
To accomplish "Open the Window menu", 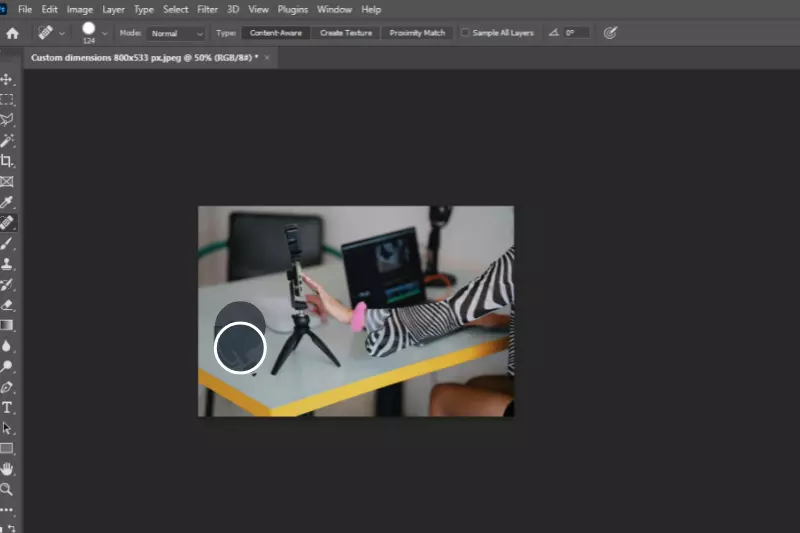I will click(x=334, y=10).
